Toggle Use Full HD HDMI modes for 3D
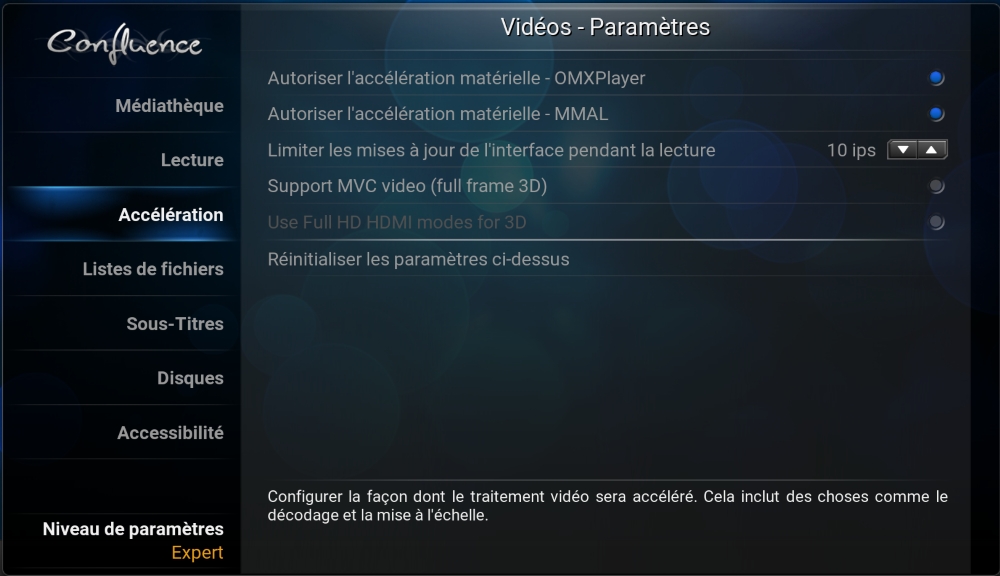Viewport: 1000px width, 576px height. coord(936,222)
